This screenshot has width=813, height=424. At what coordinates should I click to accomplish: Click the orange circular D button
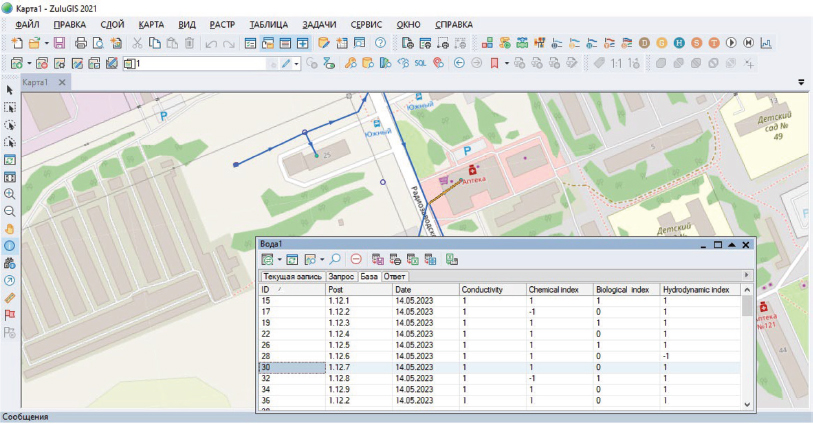click(x=645, y=43)
